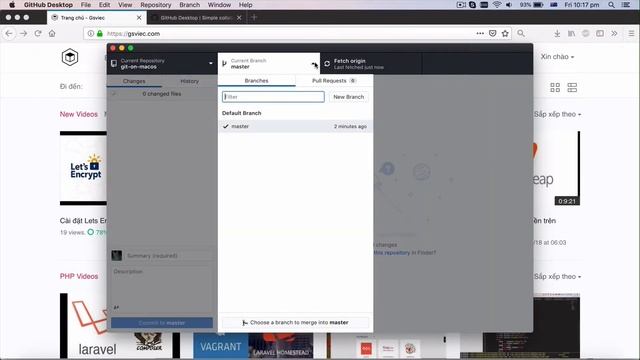Screen dimensions: 640x360
Task: Choose a branch to merge into master
Action: click(296, 322)
